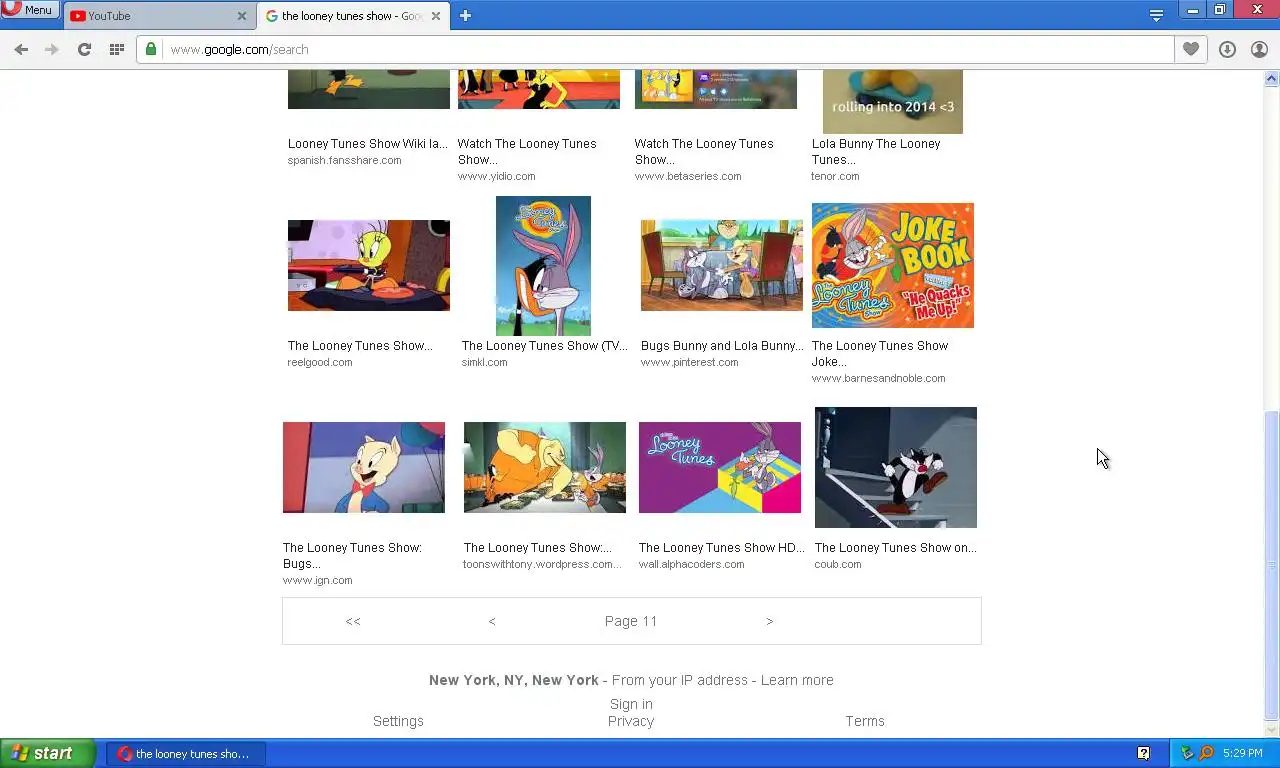
Task: Click the vertical scrollbar thumb
Action: 1272,565
